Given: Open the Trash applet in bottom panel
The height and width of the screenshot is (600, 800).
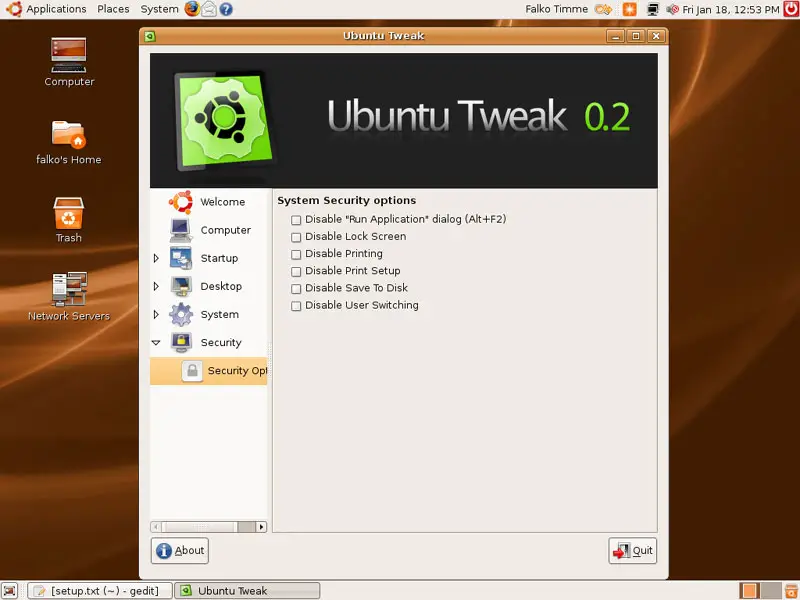Looking at the screenshot, I should pos(791,591).
